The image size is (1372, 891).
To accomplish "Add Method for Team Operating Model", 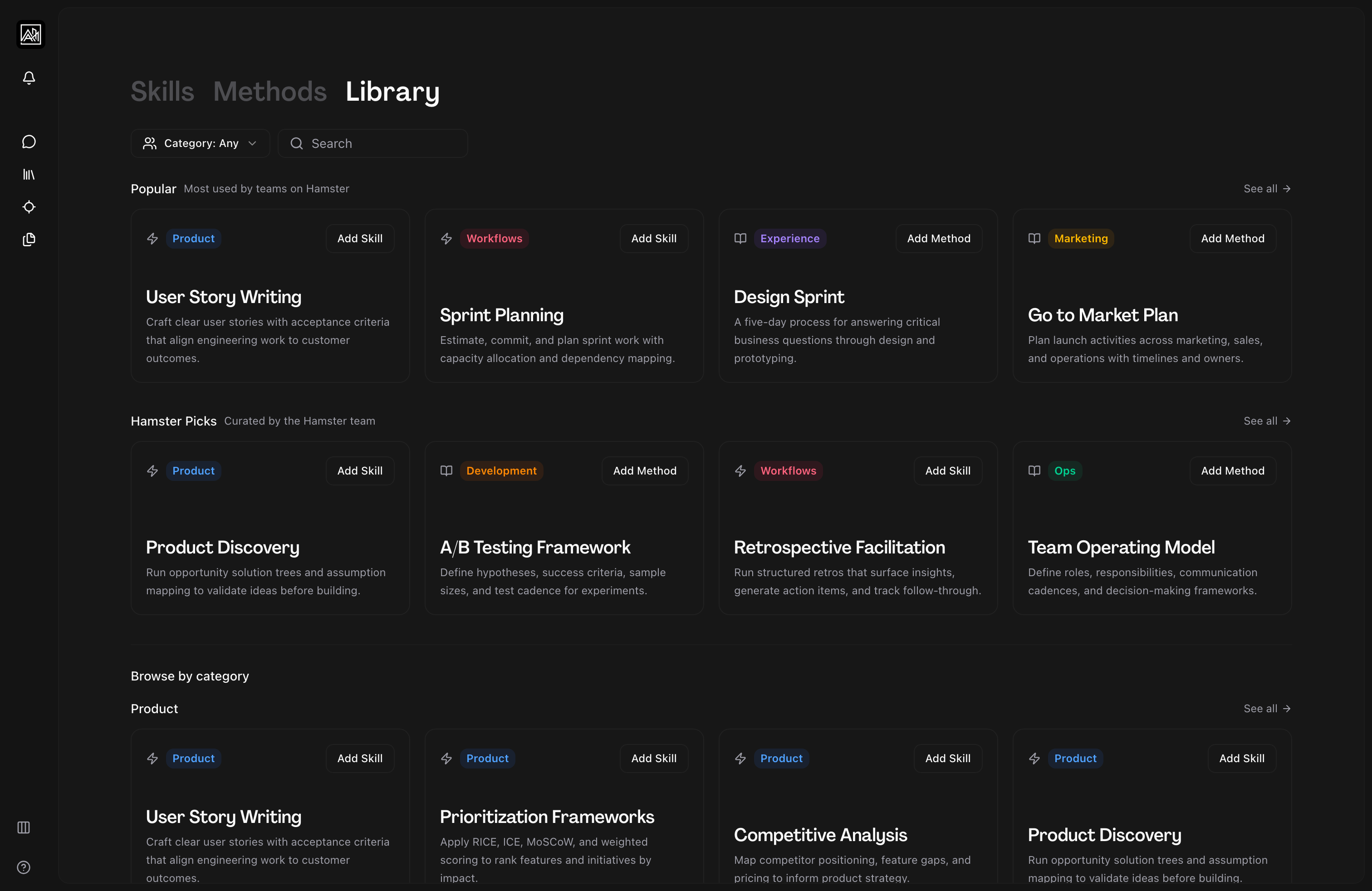I will (1233, 471).
